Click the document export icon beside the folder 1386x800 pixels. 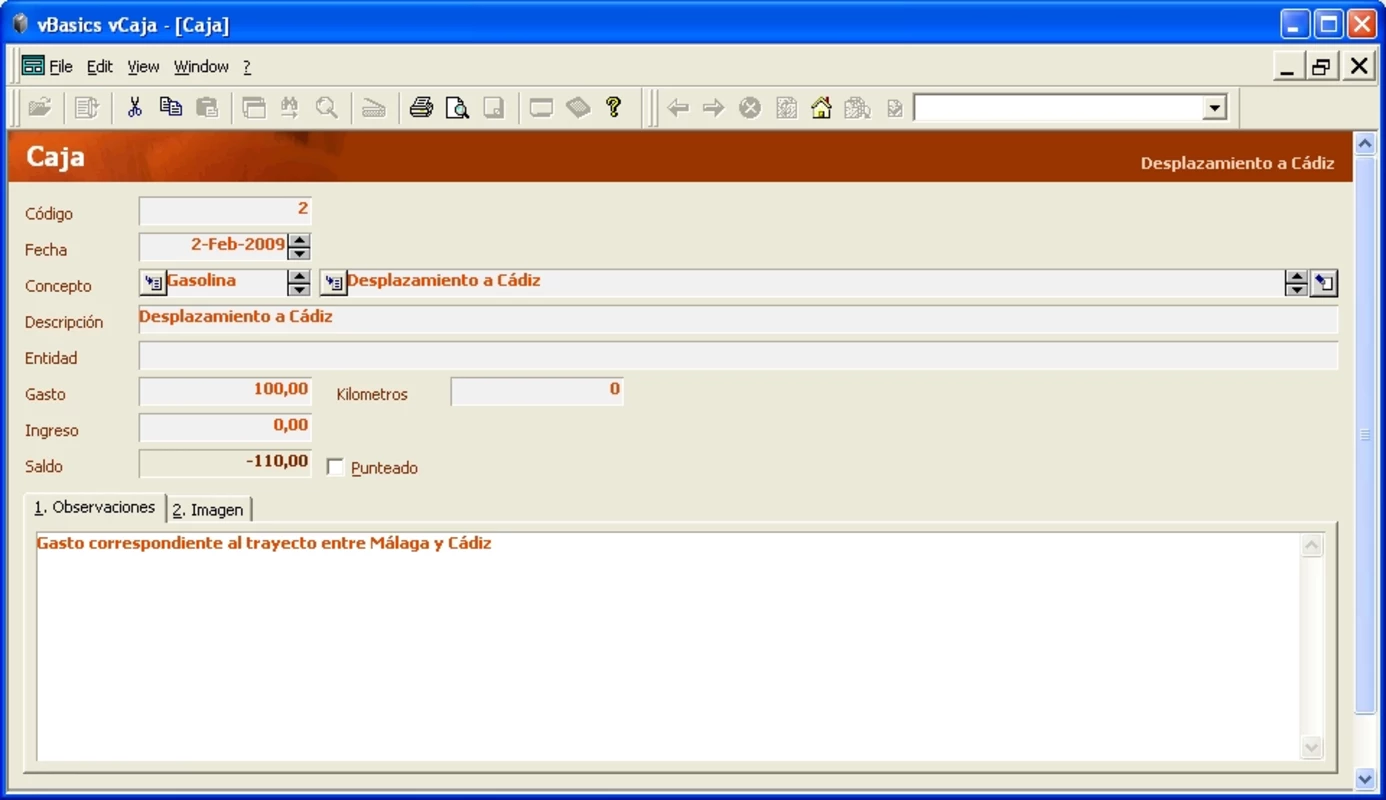(87, 107)
